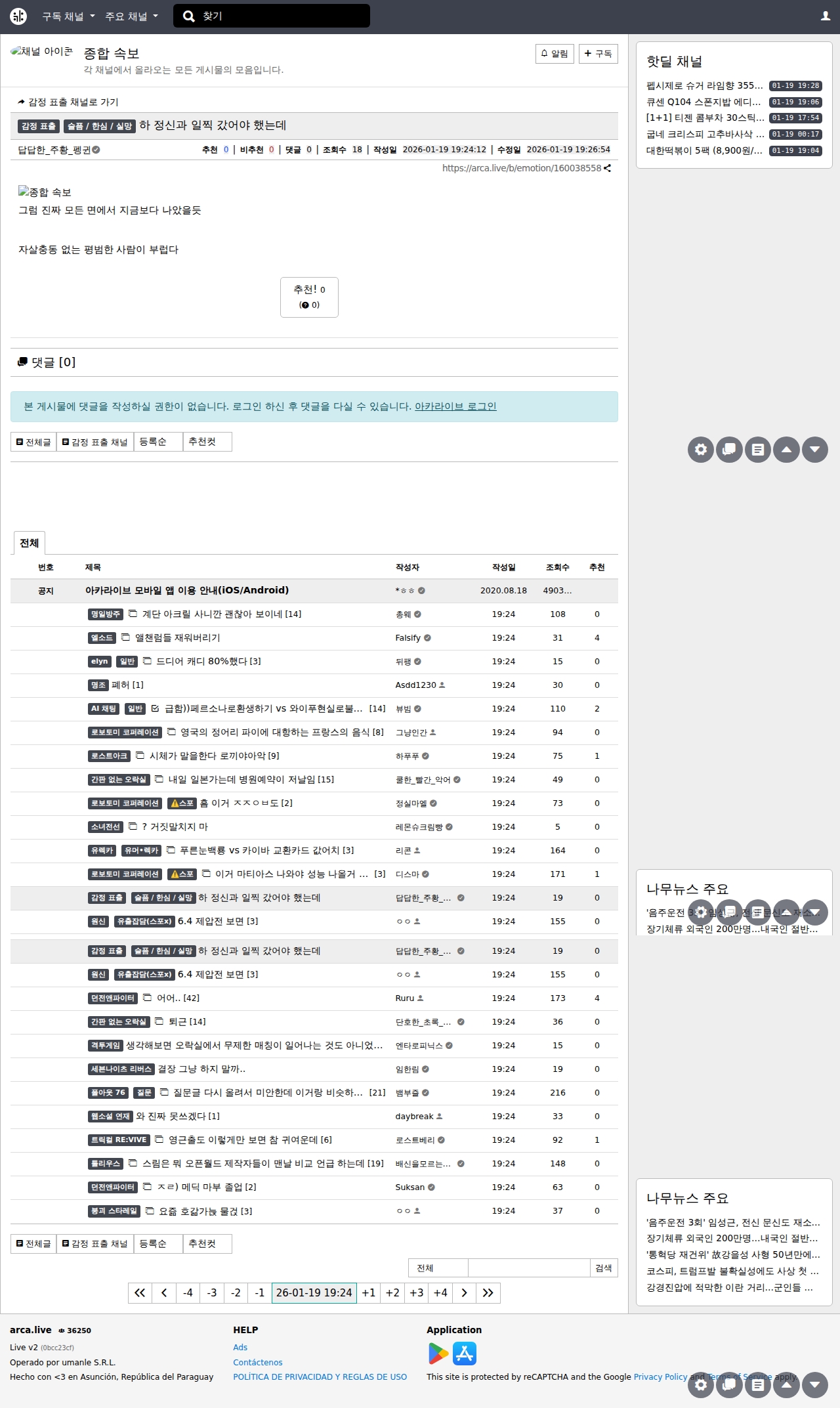The height and width of the screenshot is (1408, 840).
Task: Open hot deal 큐센 Q104 스폰지밥
Action: [704, 102]
